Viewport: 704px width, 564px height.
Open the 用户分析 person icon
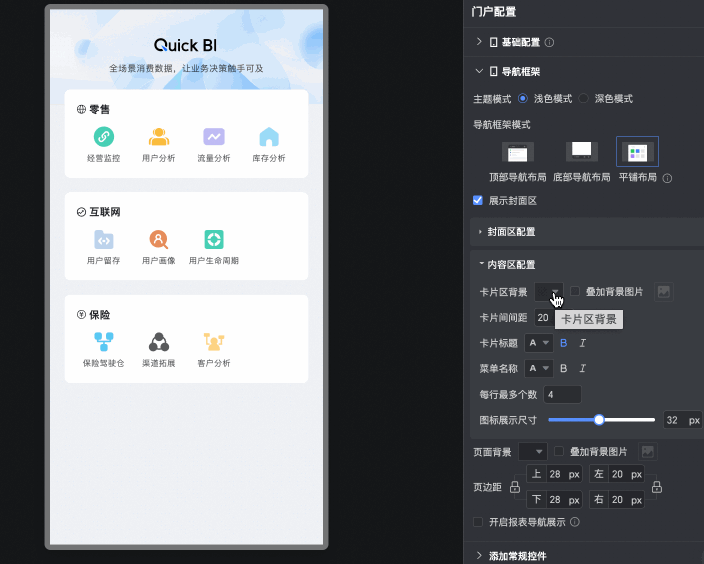(x=158, y=137)
